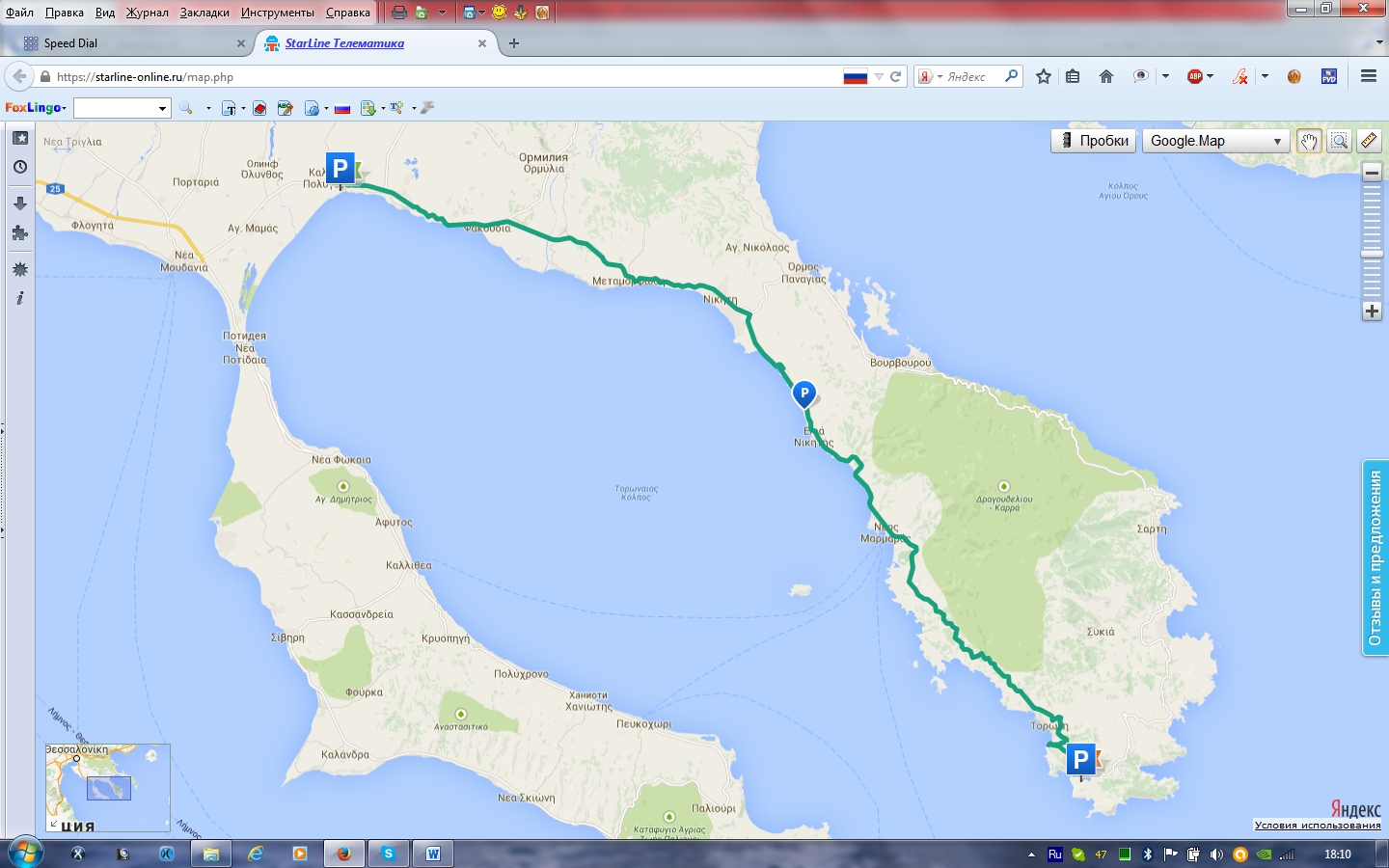Viewport: 1389px width, 868px height.
Task: Open the Условия использования link
Action: pos(1317,825)
